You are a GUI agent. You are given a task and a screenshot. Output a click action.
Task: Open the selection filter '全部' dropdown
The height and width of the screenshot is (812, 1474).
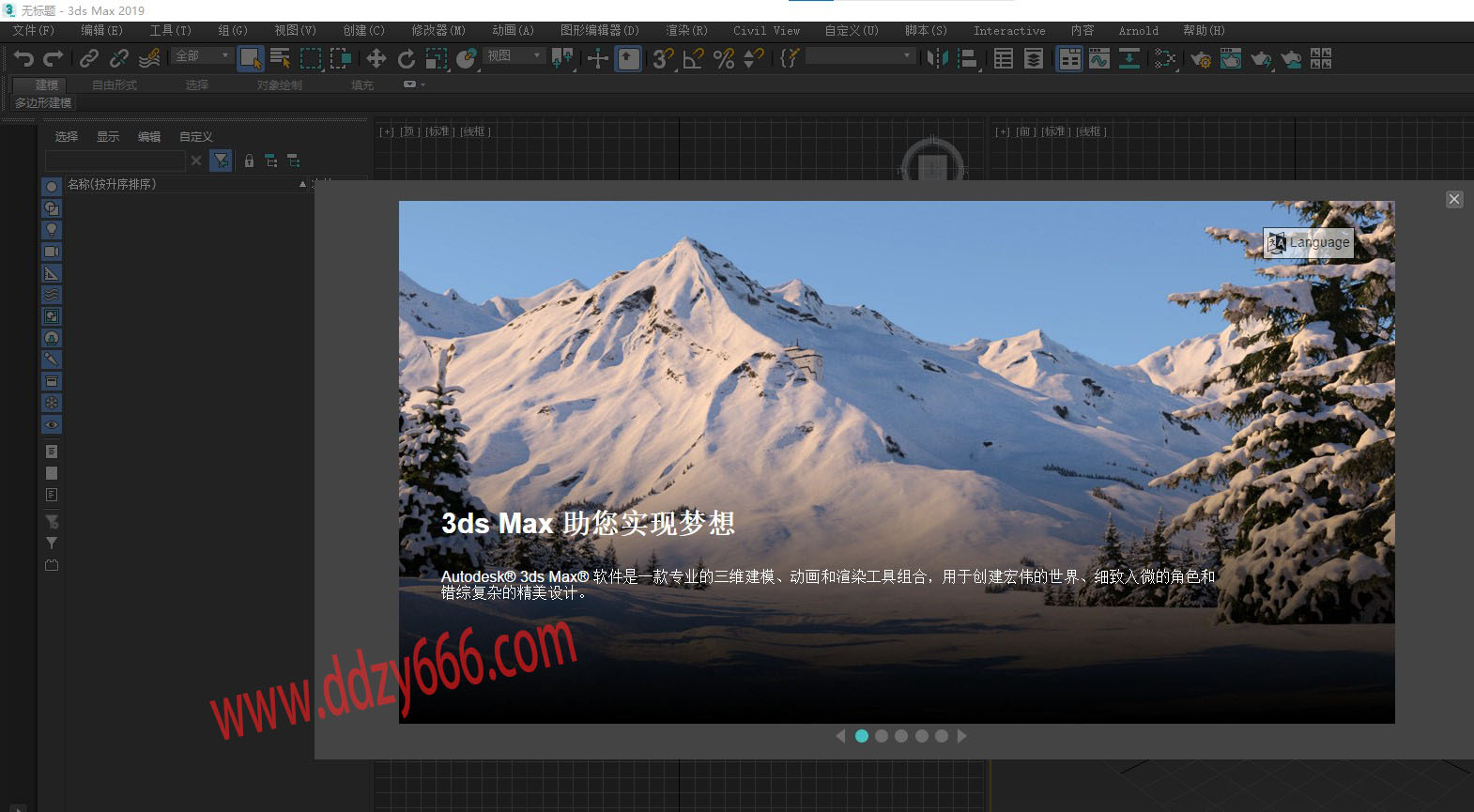point(202,56)
